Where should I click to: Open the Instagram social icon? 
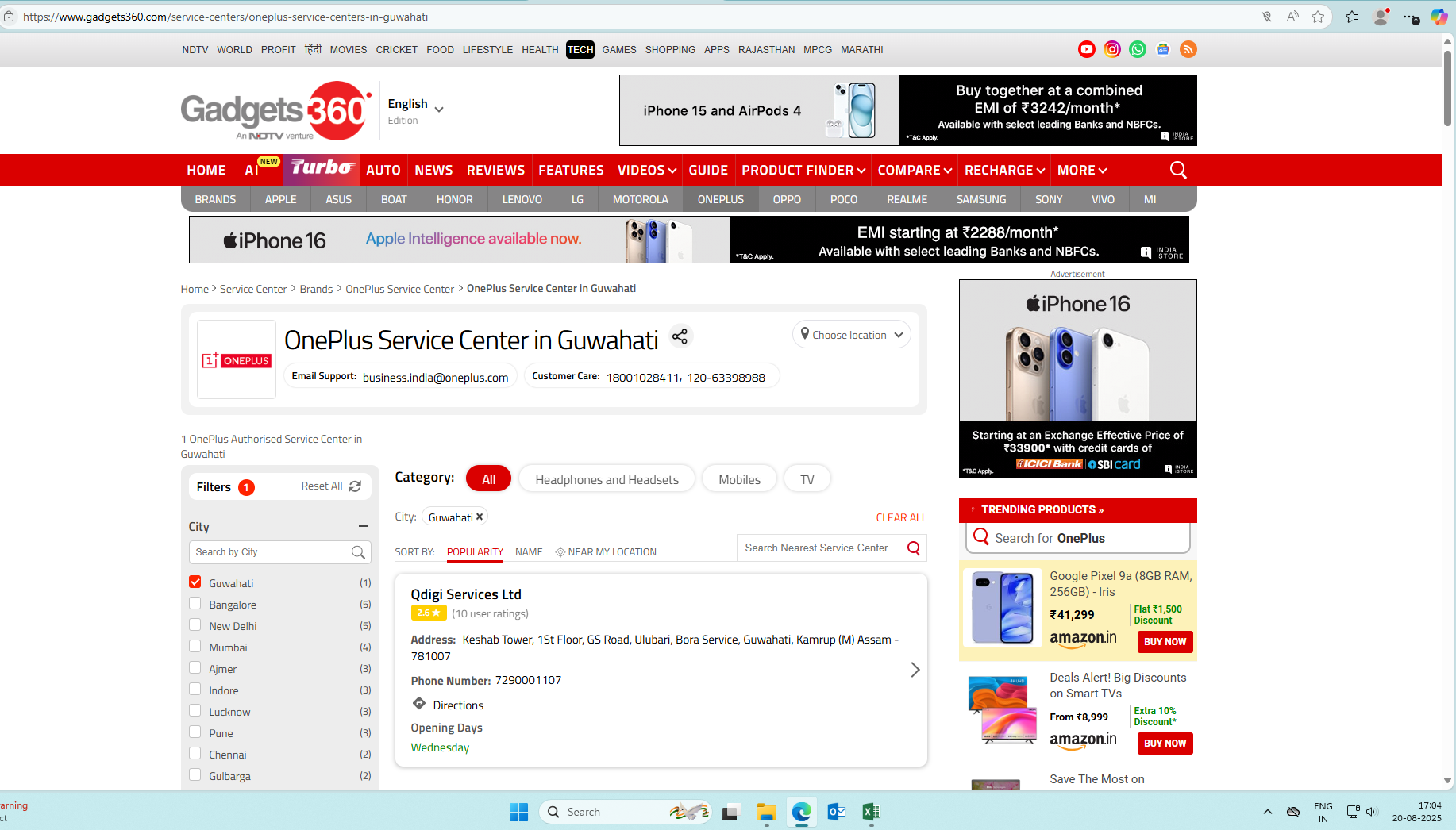point(1112,49)
